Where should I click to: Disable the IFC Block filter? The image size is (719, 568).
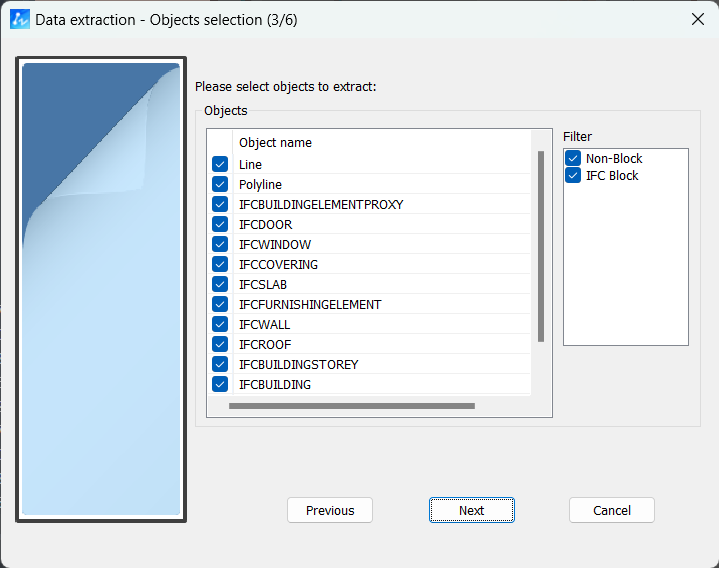tap(573, 175)
